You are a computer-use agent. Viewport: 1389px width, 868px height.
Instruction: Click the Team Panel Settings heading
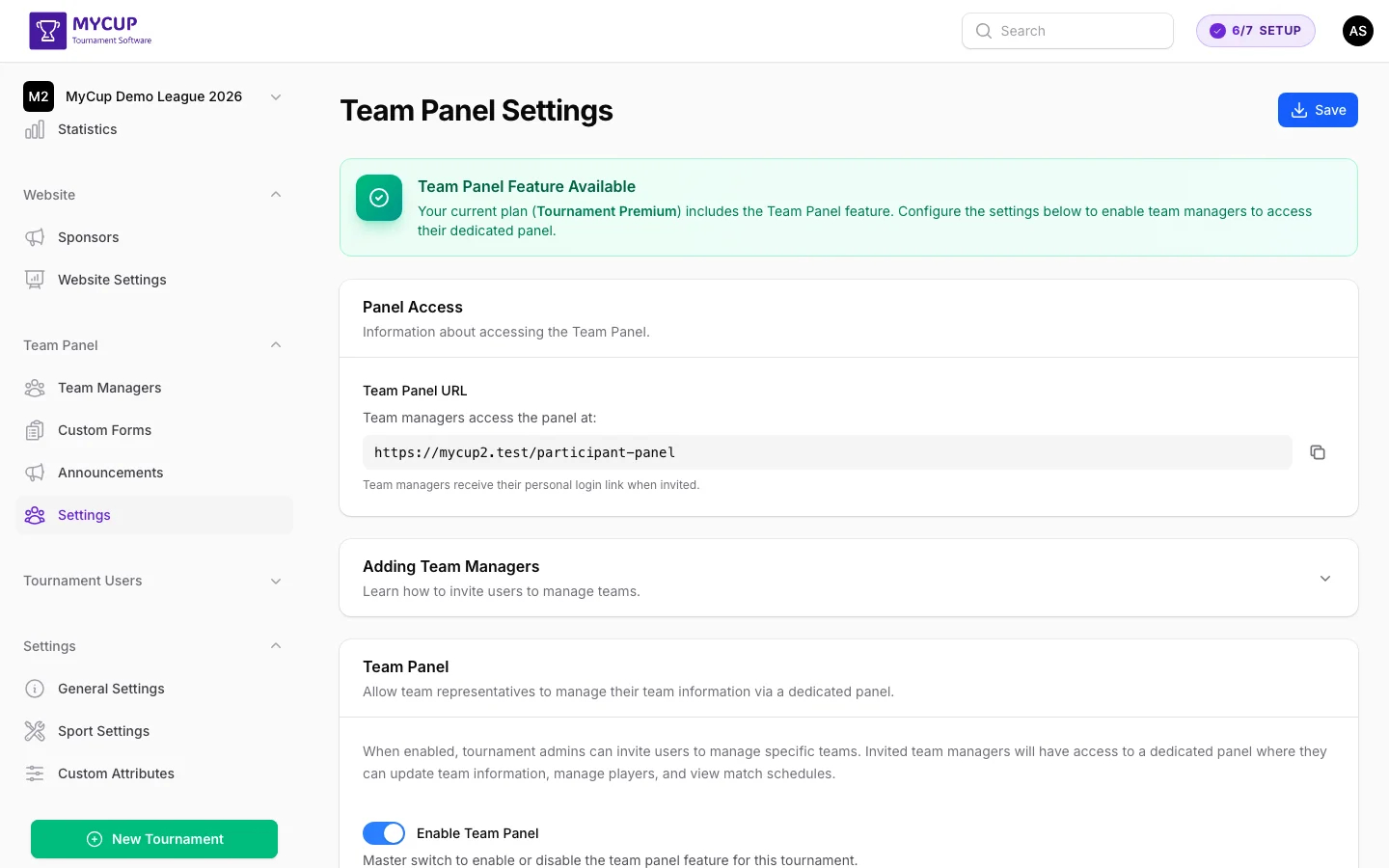(477, 110)
